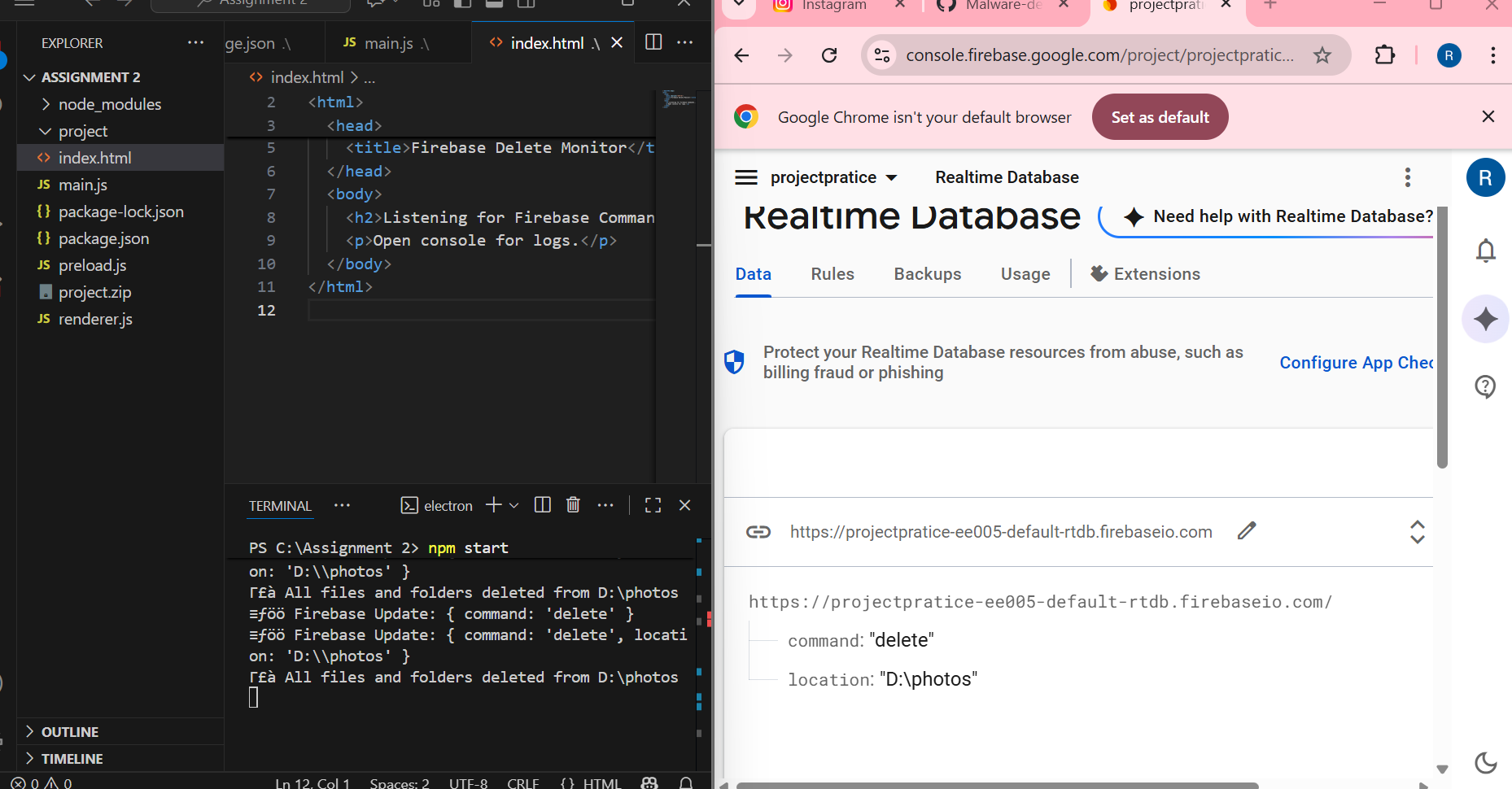This screenshot has height=789, width=1512.
Task: Click Set as default button
Action: pyautogui.click(x=1160, y=117)
